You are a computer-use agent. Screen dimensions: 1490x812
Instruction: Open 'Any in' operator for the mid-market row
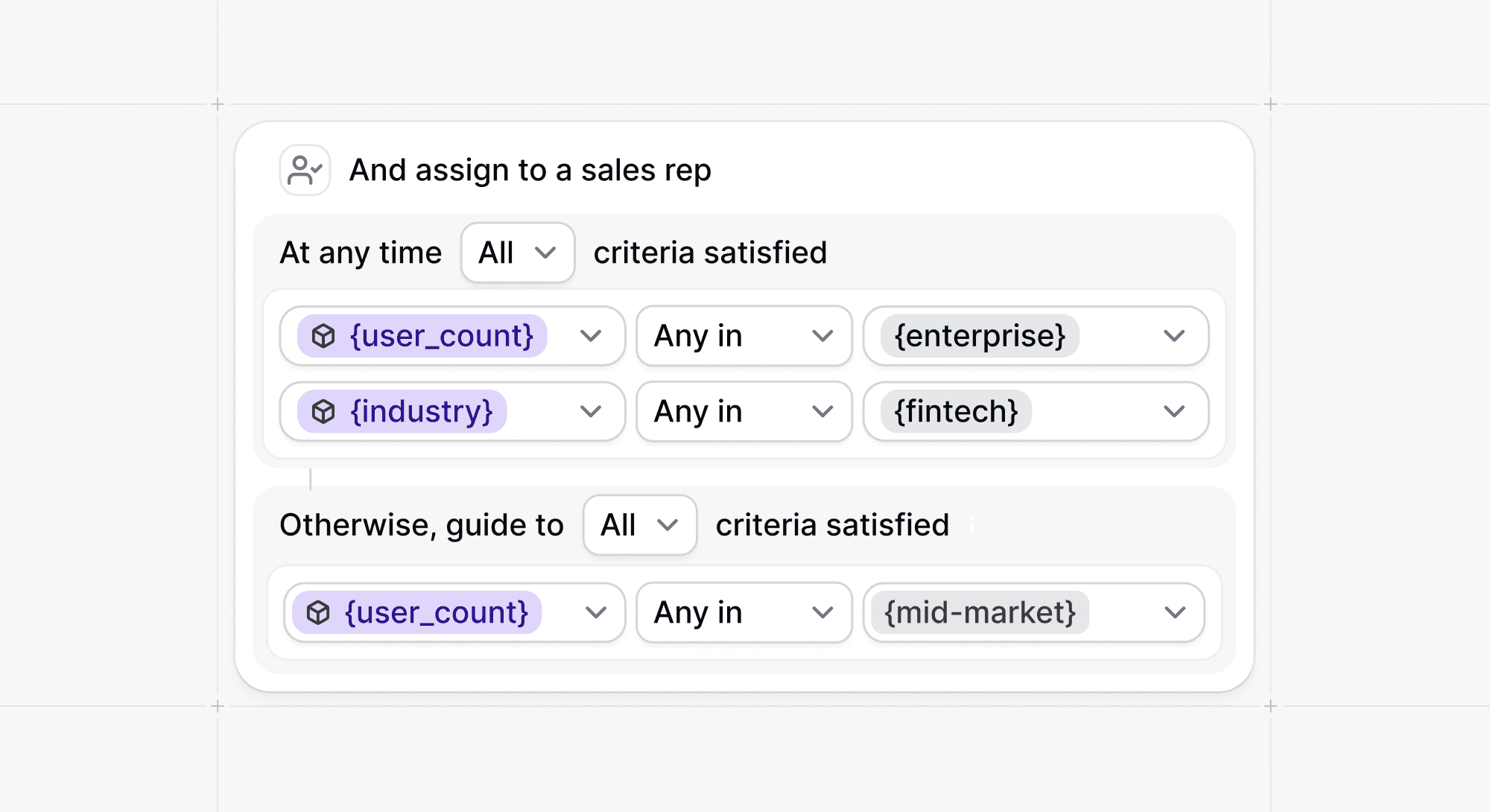(x=744, y=612)
